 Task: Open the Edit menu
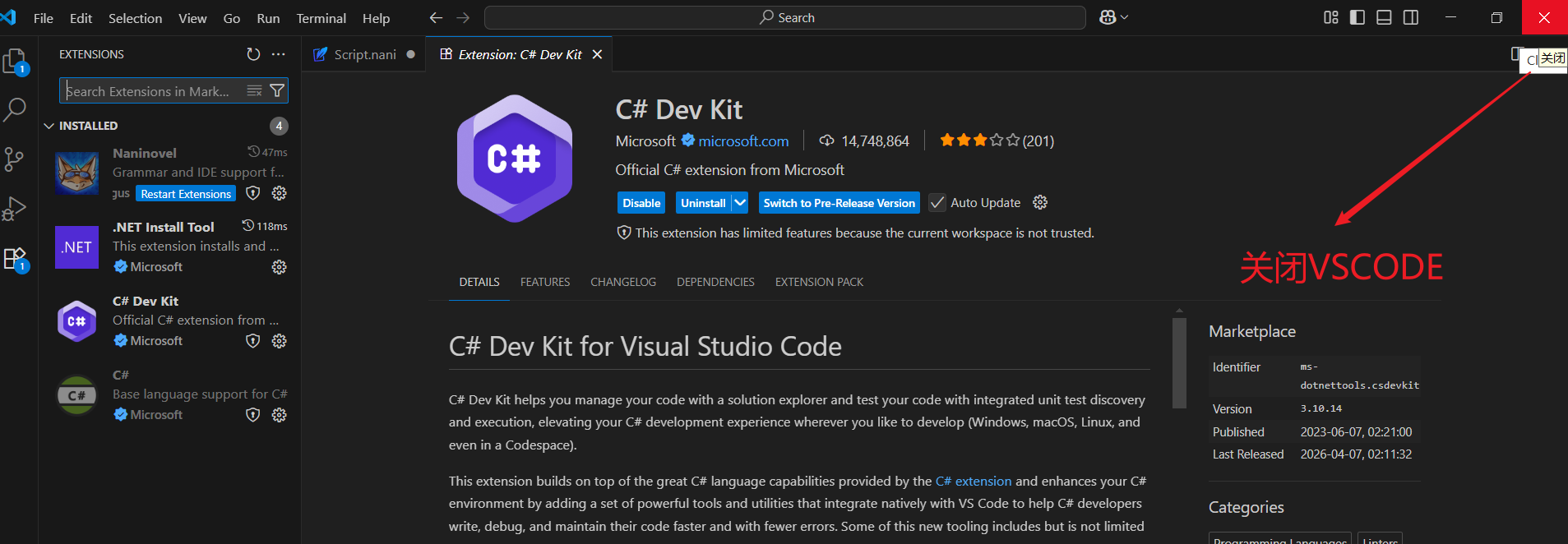[x=81, y=18]
